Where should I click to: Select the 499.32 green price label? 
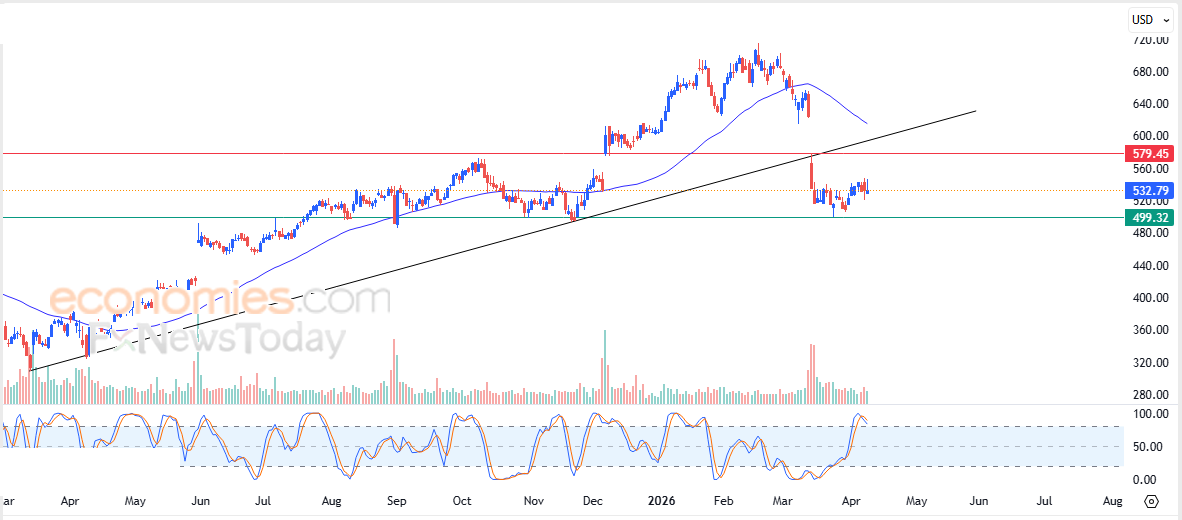pos(1150,218)
